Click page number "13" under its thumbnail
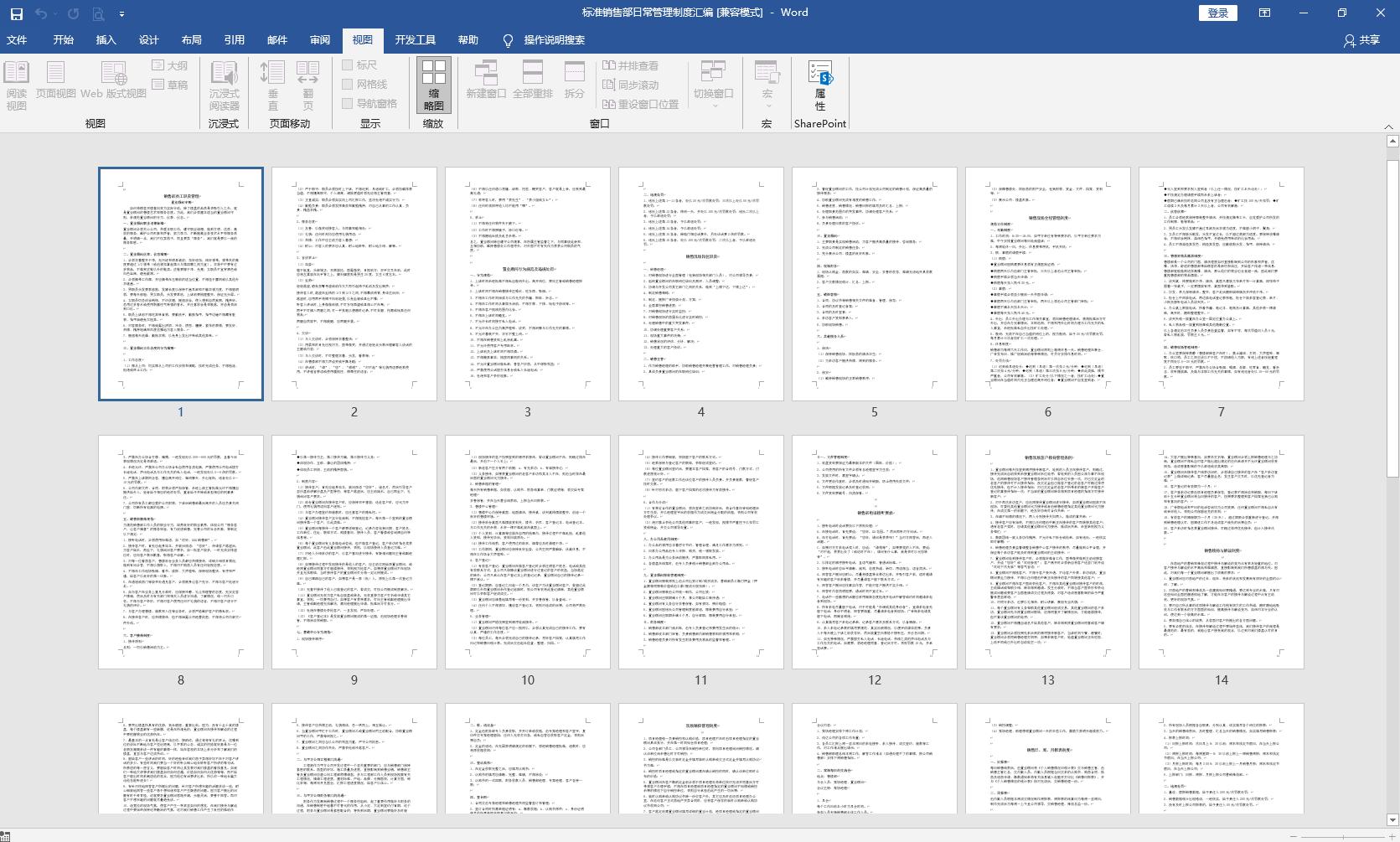The image size is (1400, 842). [1048, 680]
